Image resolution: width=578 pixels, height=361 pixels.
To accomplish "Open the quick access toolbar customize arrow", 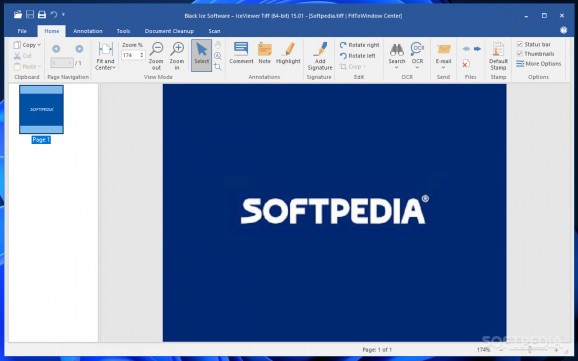I will click(x=63, y=15).
